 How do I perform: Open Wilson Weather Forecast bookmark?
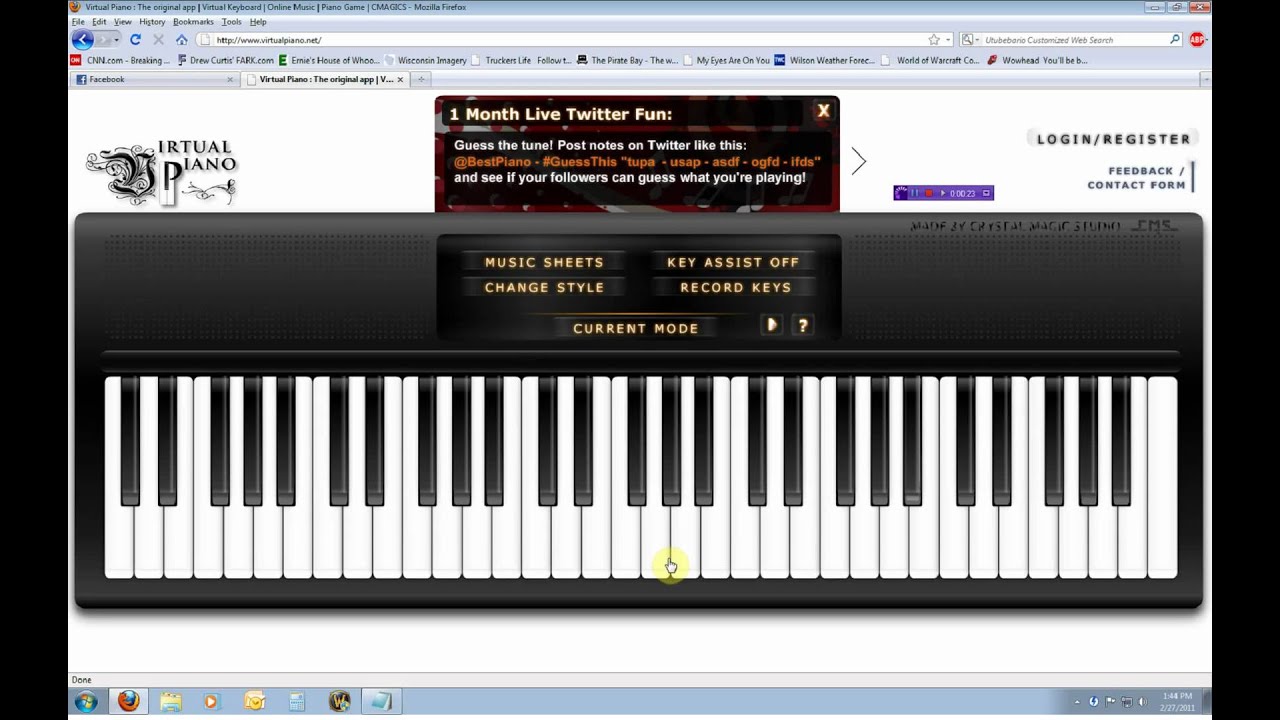pos(825,60)
